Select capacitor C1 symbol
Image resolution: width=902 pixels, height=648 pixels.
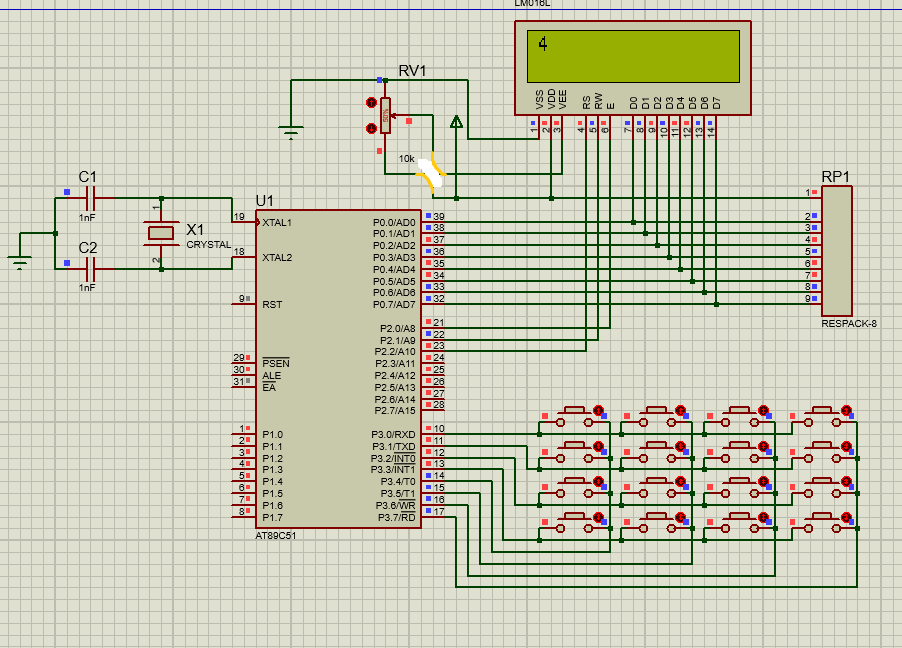click(x=90, y=199)
